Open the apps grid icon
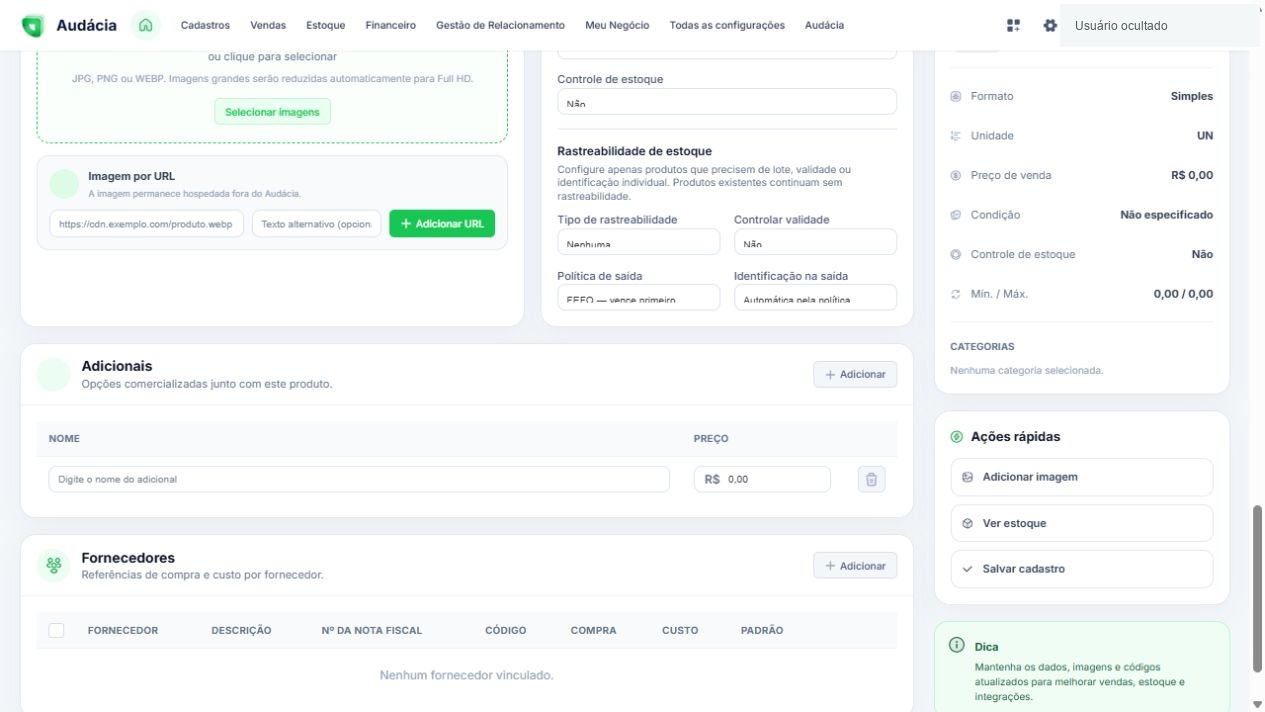The width and height of the screenshot is (1265, 712). (1014, 25)
